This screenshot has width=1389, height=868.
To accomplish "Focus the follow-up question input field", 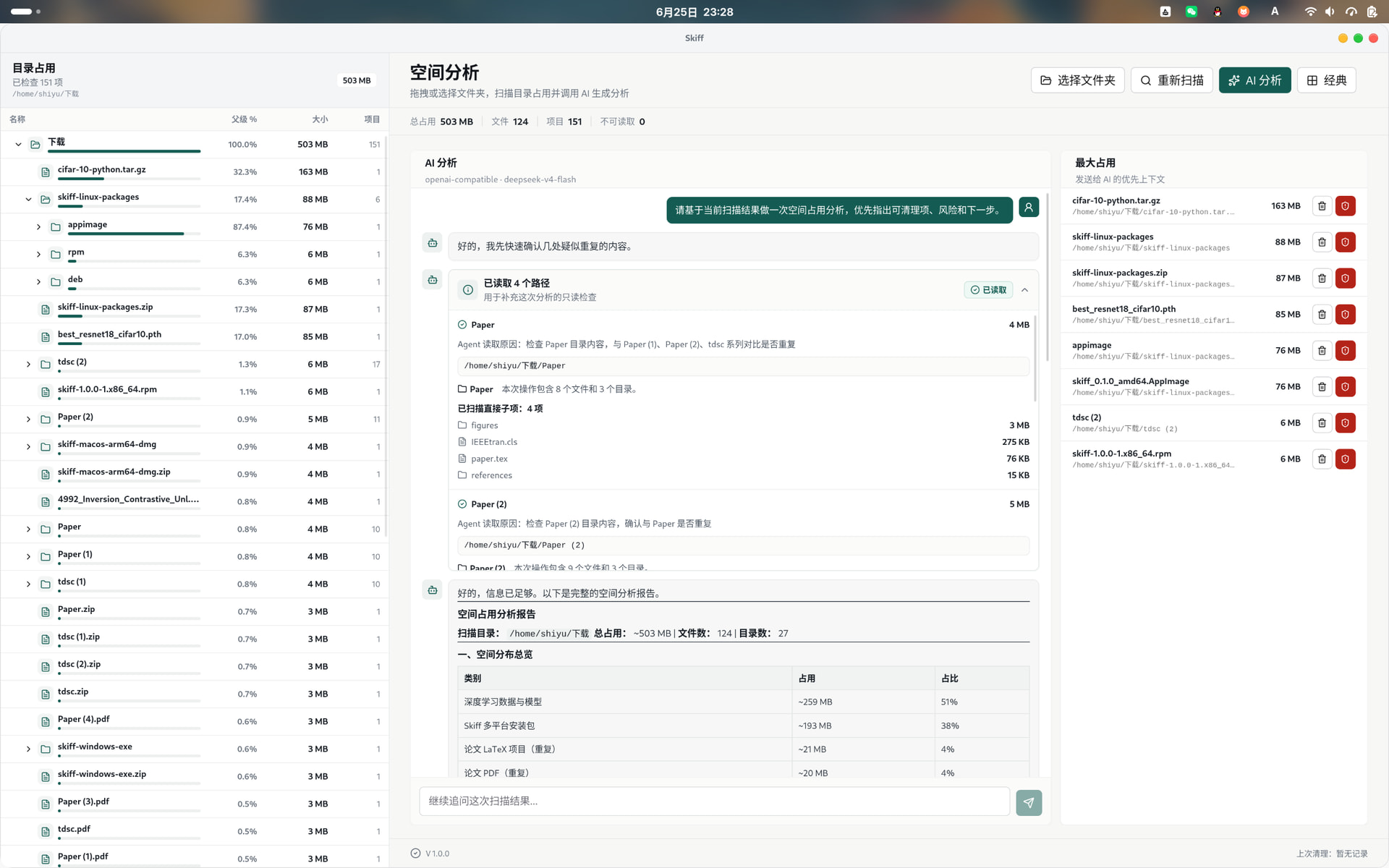I will point(714,801).
